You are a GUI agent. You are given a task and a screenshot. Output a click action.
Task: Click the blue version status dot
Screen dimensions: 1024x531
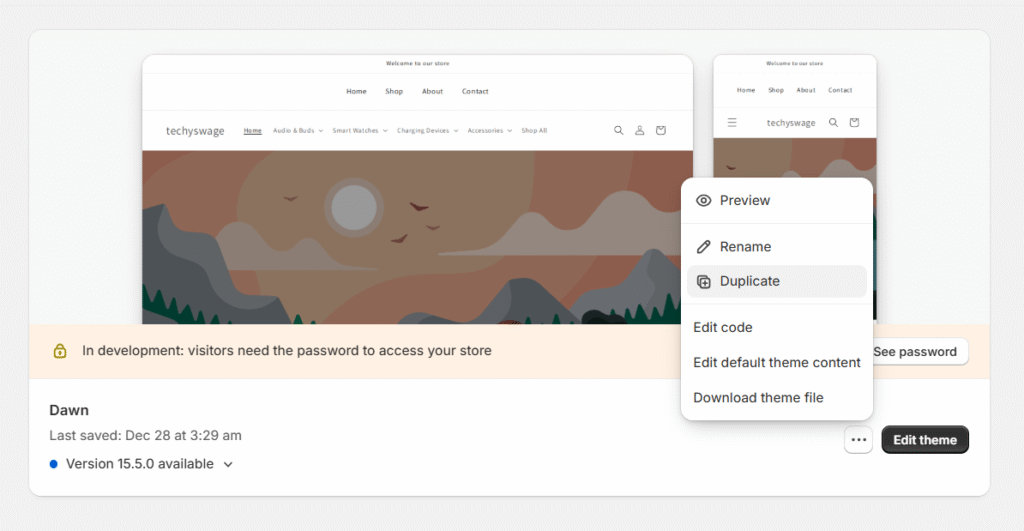point(54,464)
